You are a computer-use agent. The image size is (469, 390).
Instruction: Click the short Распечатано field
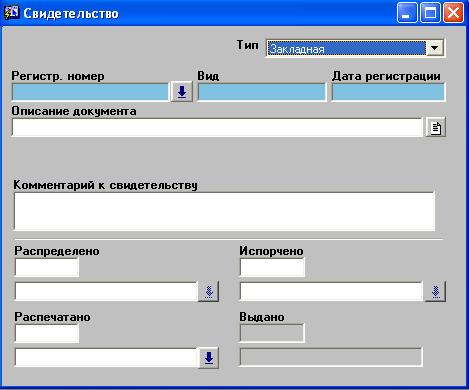tap(47, 333)
